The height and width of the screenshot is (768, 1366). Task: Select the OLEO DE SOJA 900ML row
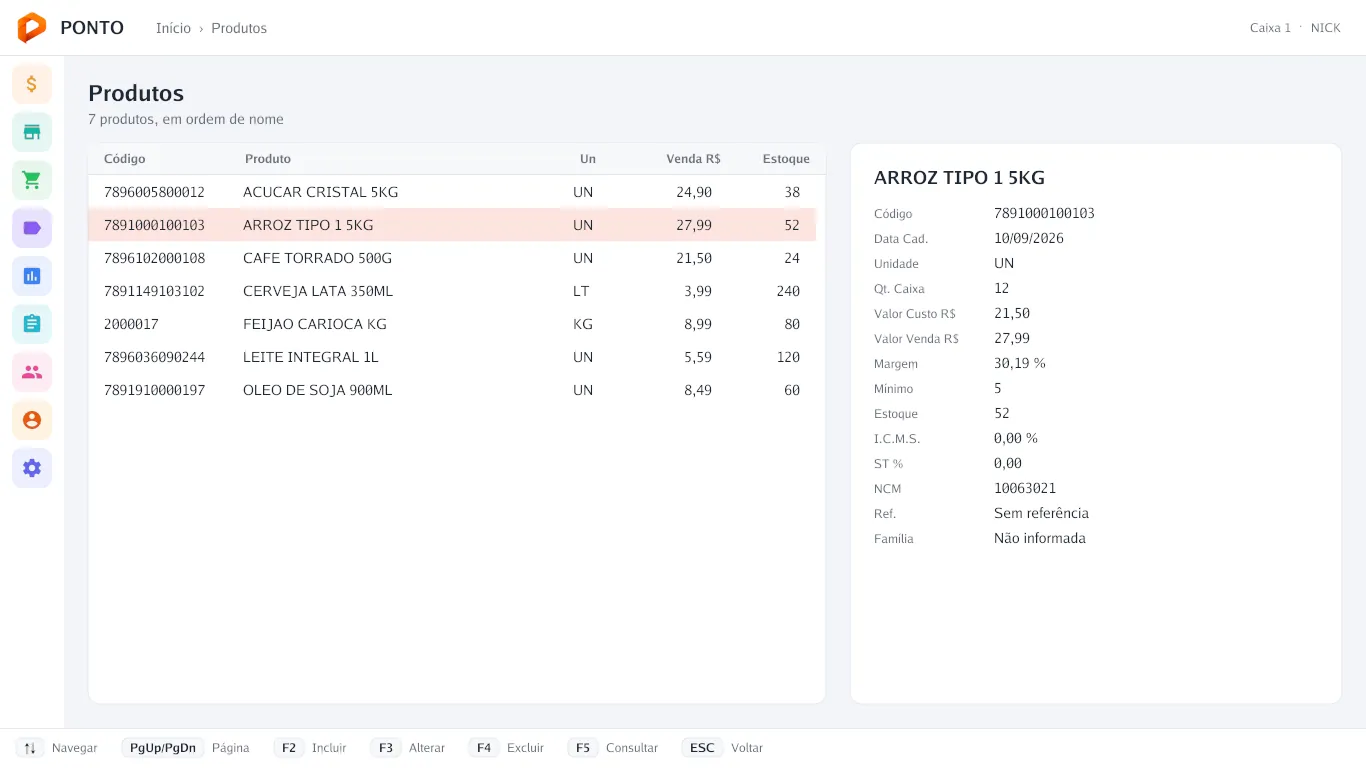pos(452,390)
